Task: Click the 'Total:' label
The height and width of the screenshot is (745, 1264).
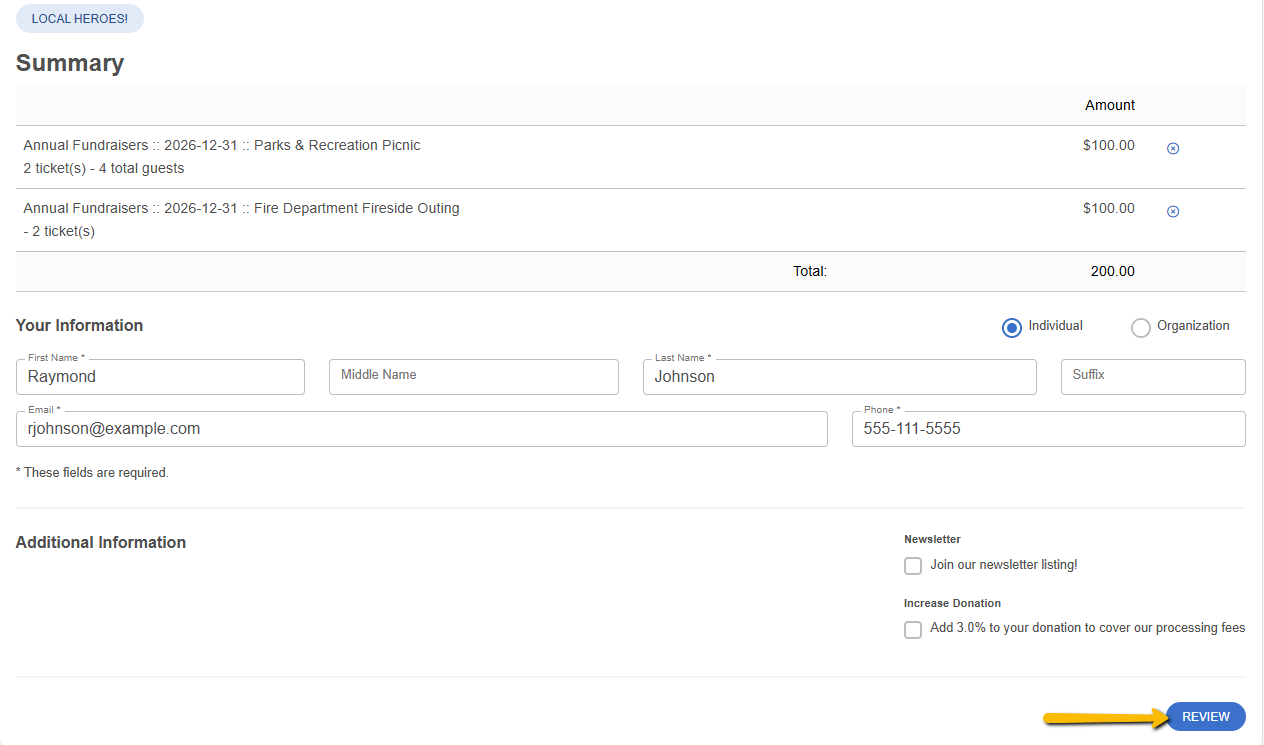Action: (810, 271)
